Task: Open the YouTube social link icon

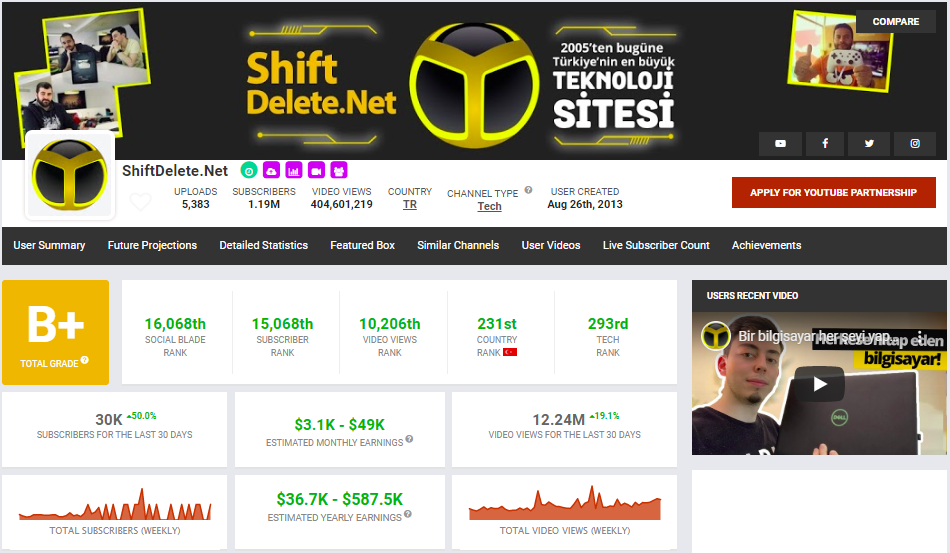Action: point(780,144)
